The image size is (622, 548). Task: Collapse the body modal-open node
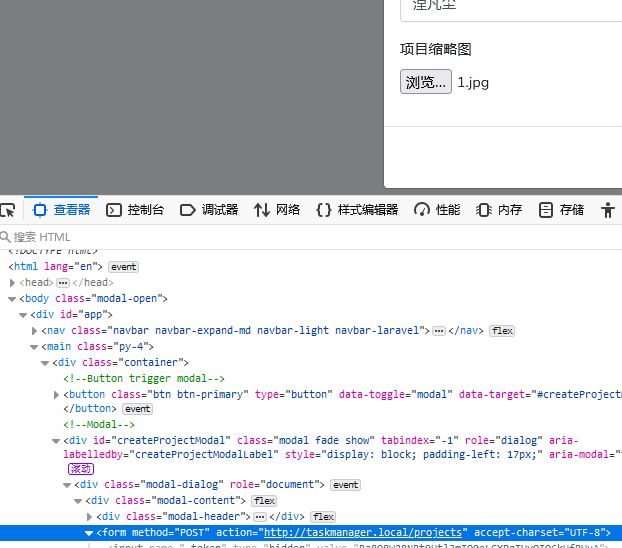(12, 299)
